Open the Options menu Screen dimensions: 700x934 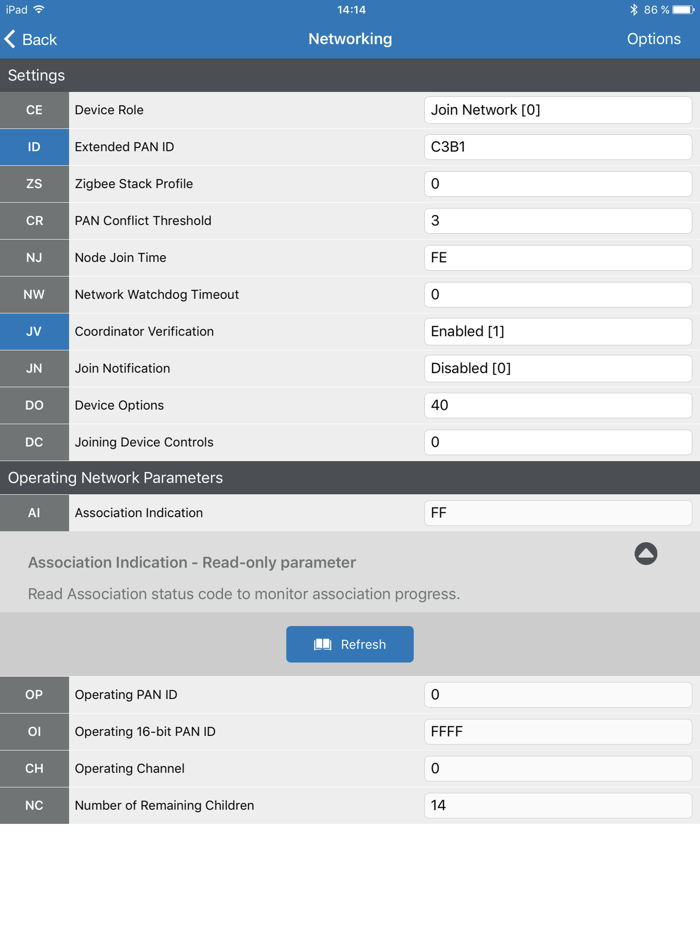[x=654, y=39]
